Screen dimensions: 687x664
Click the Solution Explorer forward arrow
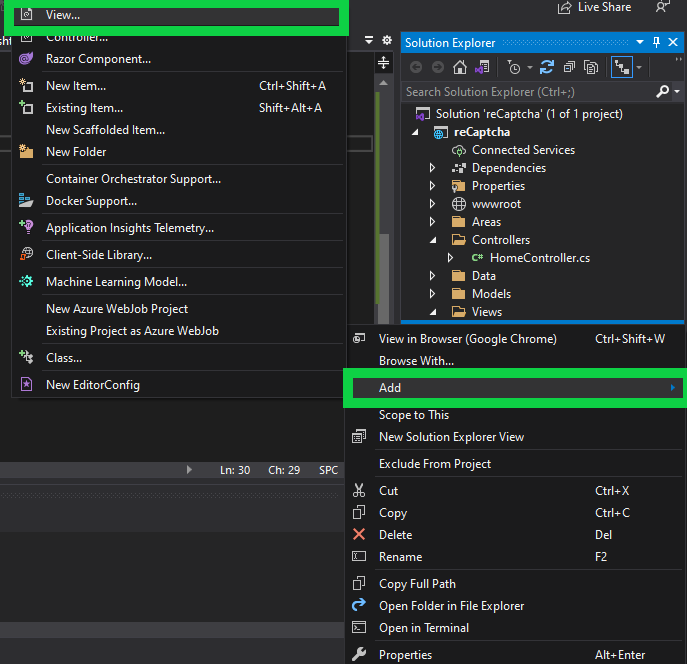[x=438, y=67]
